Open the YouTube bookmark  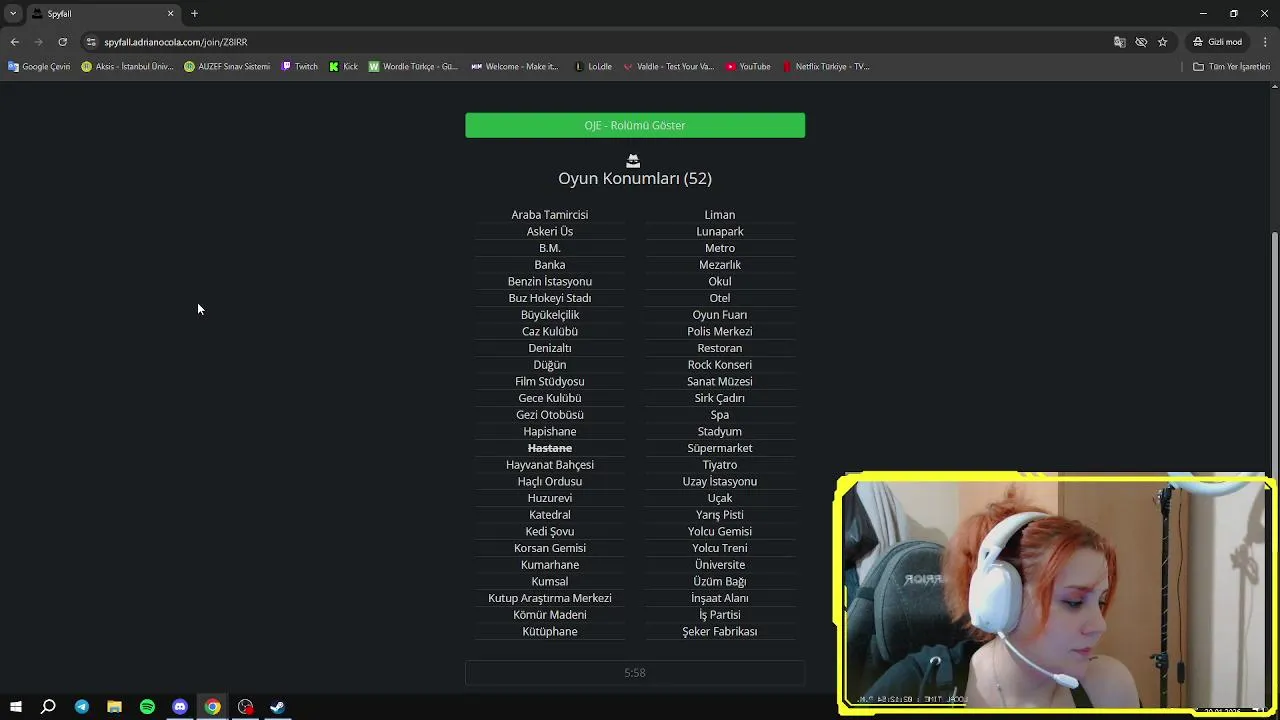point(748,67)
